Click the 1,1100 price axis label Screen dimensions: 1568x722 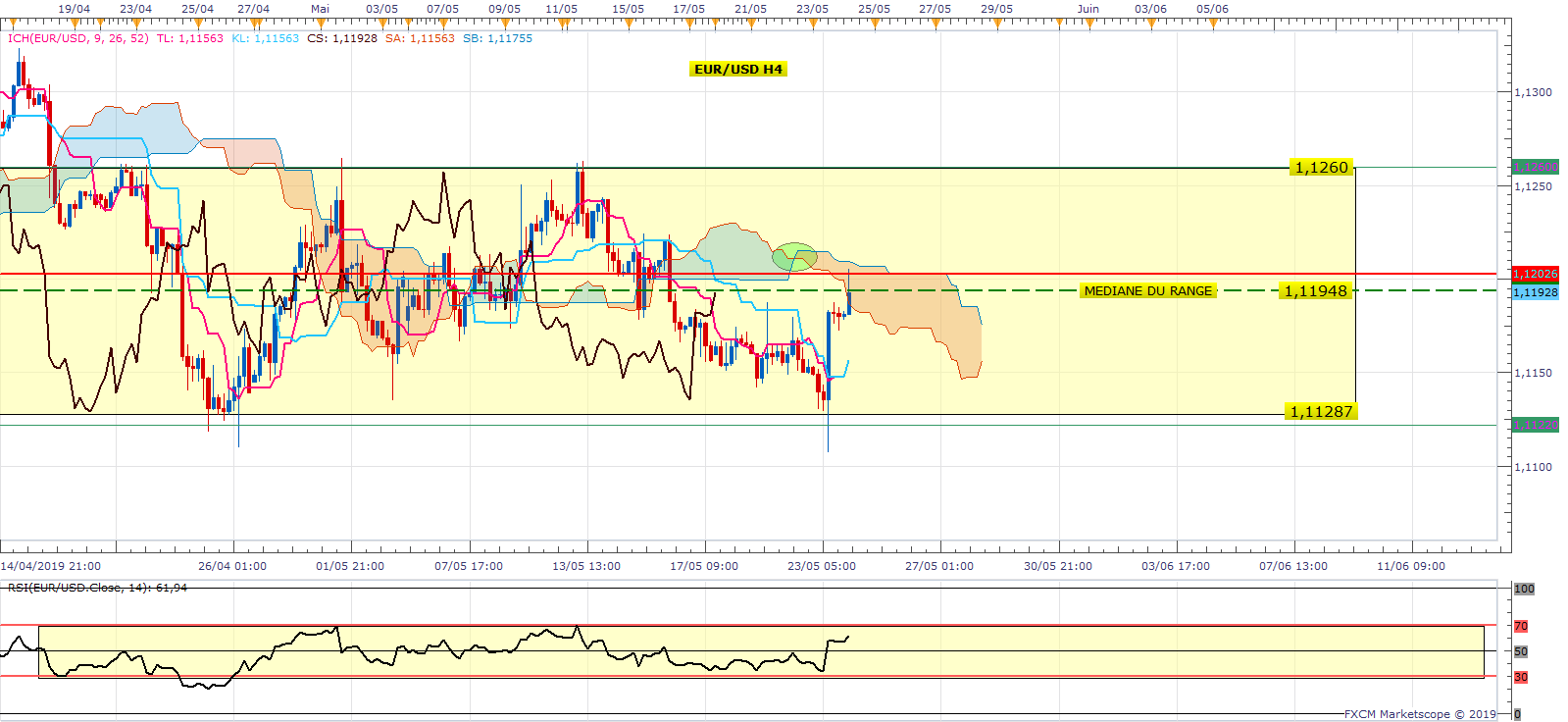pyautogui.click(x=1534, y=467)
